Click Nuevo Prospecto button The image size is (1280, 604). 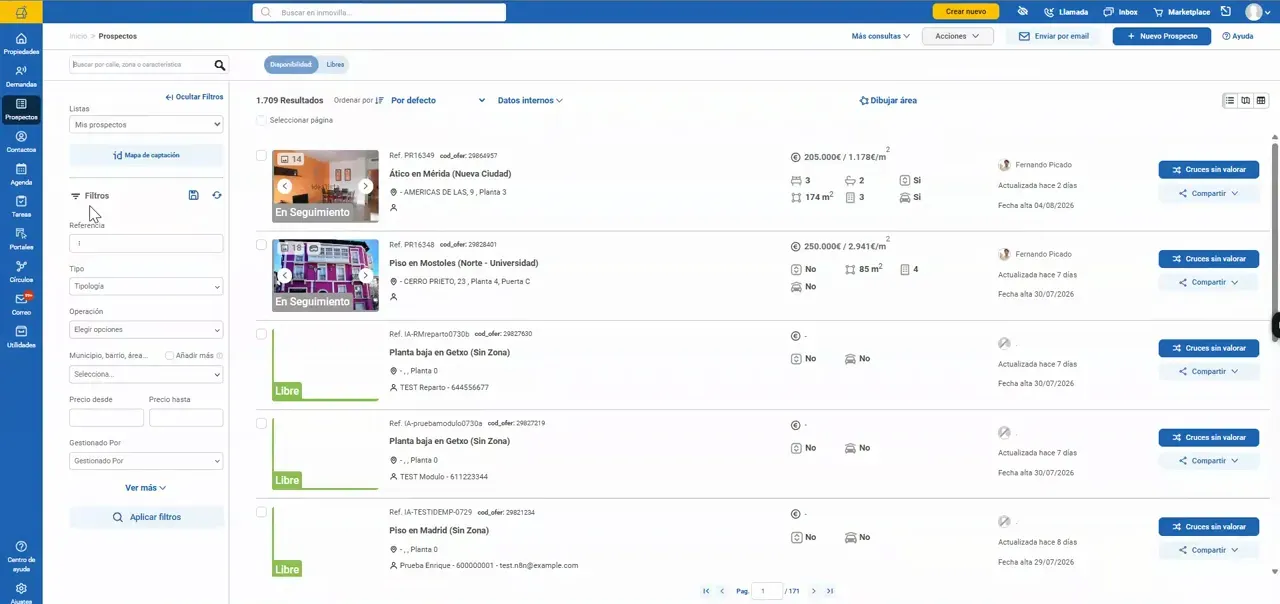(x=1161, y=36)
